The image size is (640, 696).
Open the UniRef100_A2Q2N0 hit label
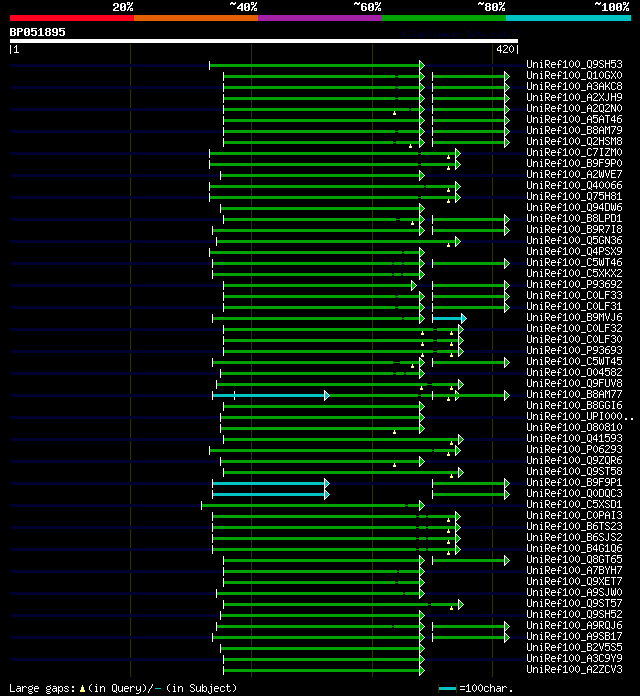tap(574, 108)
